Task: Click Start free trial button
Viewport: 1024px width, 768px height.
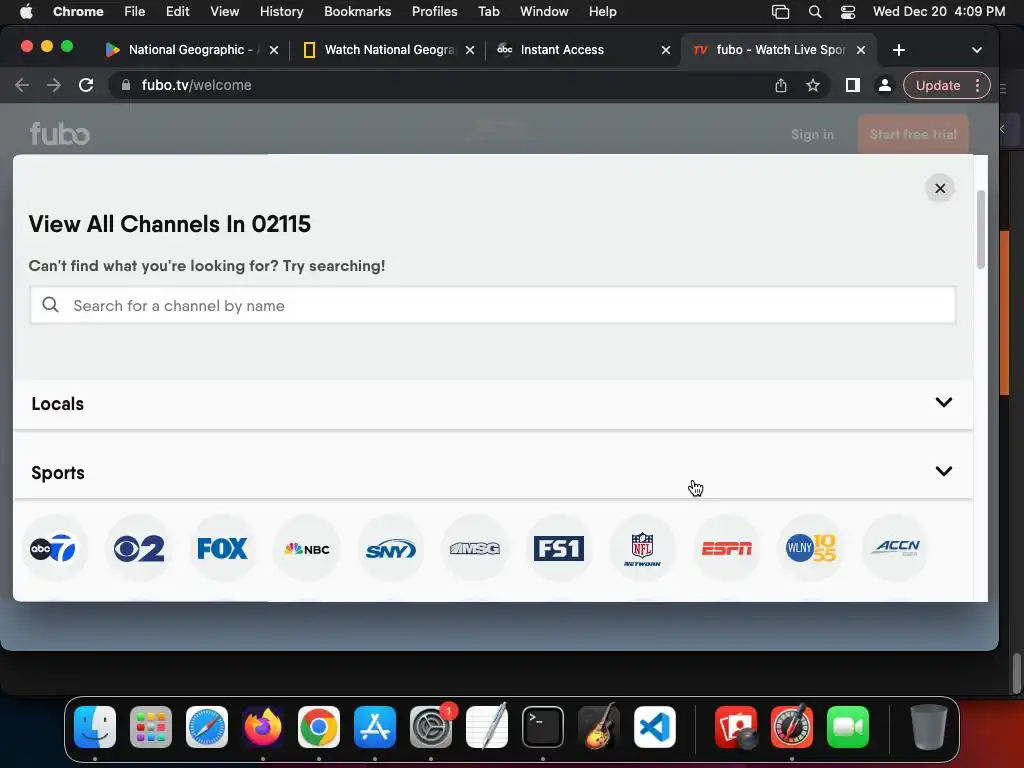Action: 913,134
